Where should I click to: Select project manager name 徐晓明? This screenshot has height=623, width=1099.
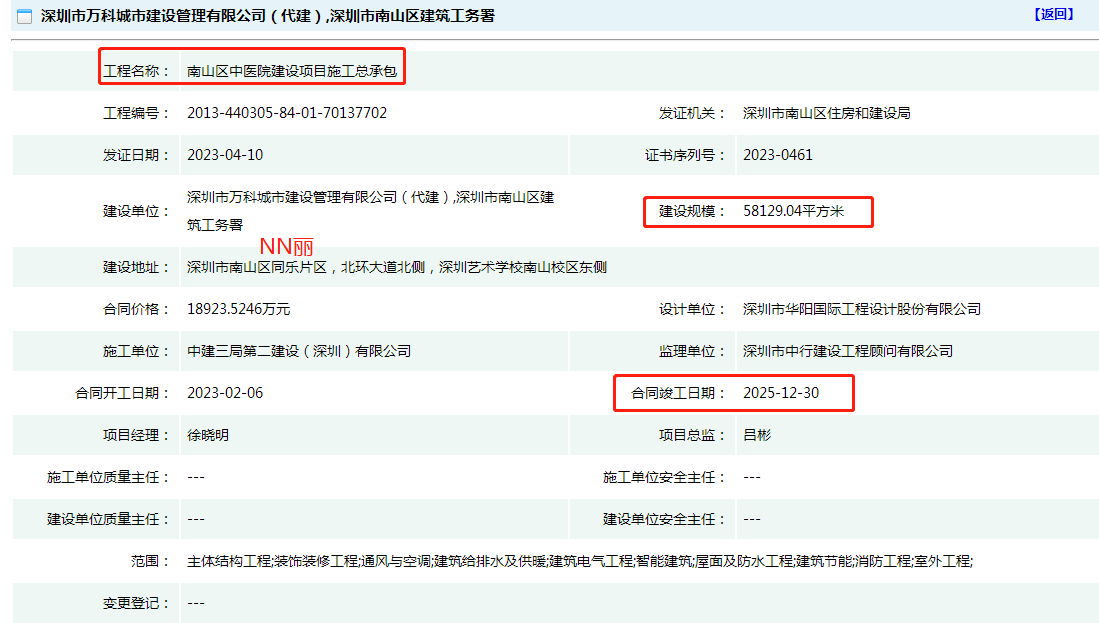click(x=208, y=435)
